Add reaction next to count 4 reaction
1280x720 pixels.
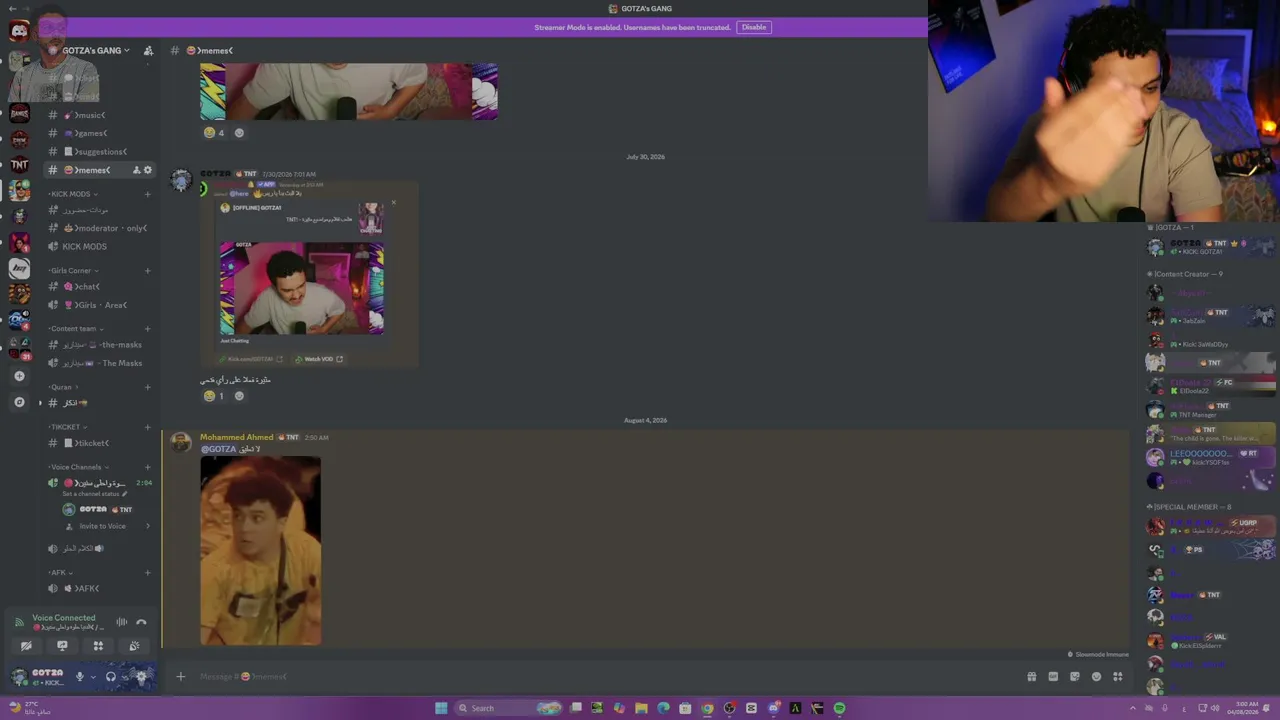click(238, 132)
